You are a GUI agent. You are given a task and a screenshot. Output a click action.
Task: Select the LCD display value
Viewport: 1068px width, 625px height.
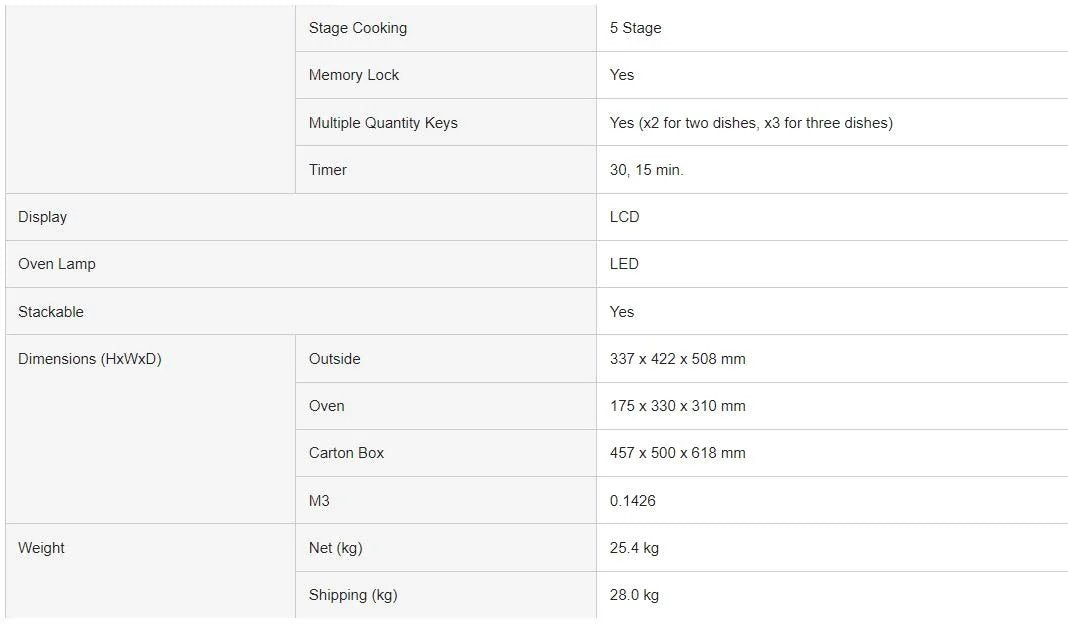click(625, 217)
